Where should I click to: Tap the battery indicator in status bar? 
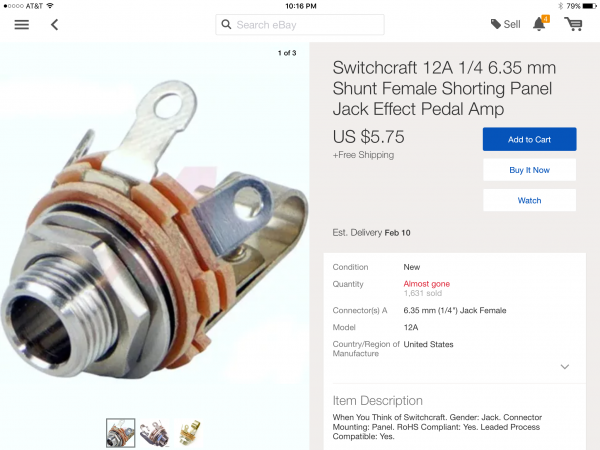click(x=588, y=6)
